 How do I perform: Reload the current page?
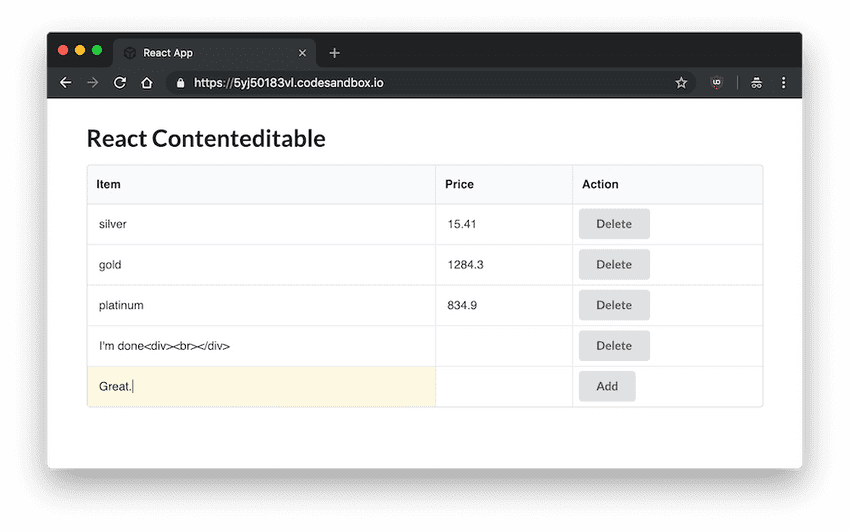pyautogui.click(x=120, y=83)
